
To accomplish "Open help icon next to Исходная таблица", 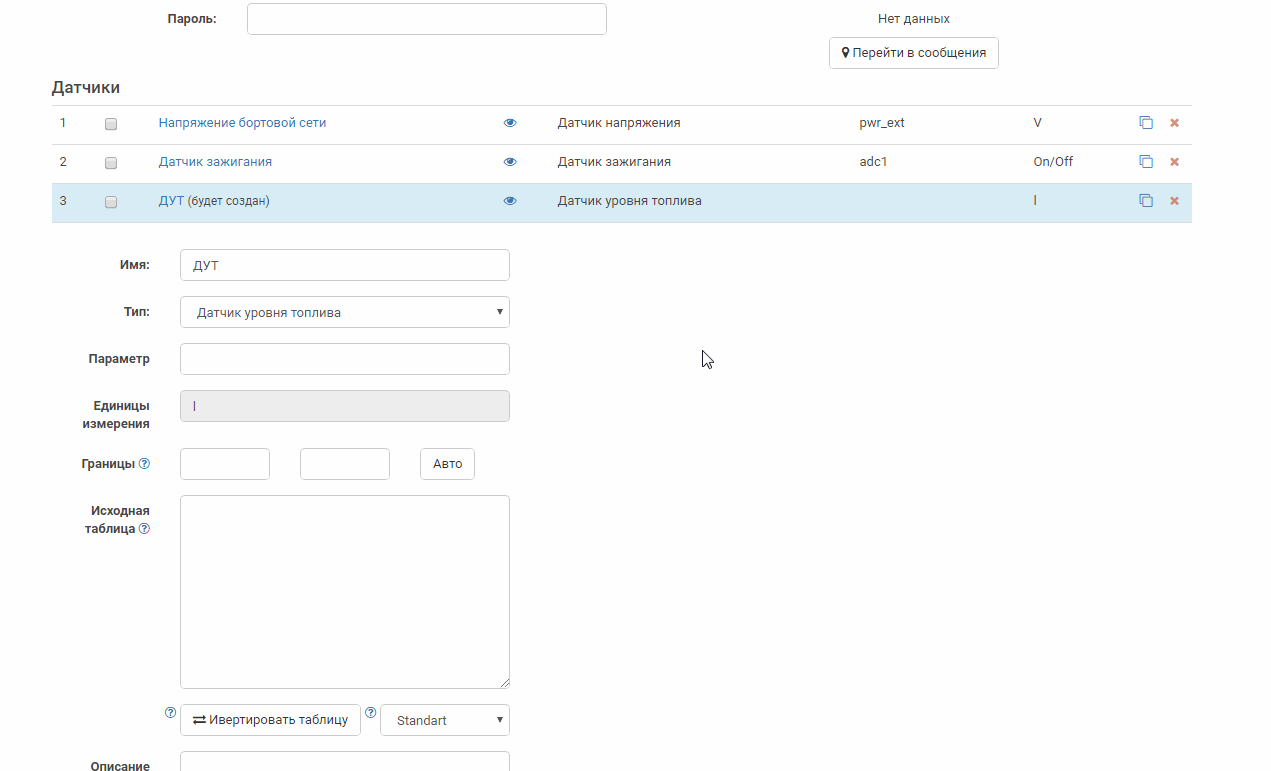I will pos(144,529).
